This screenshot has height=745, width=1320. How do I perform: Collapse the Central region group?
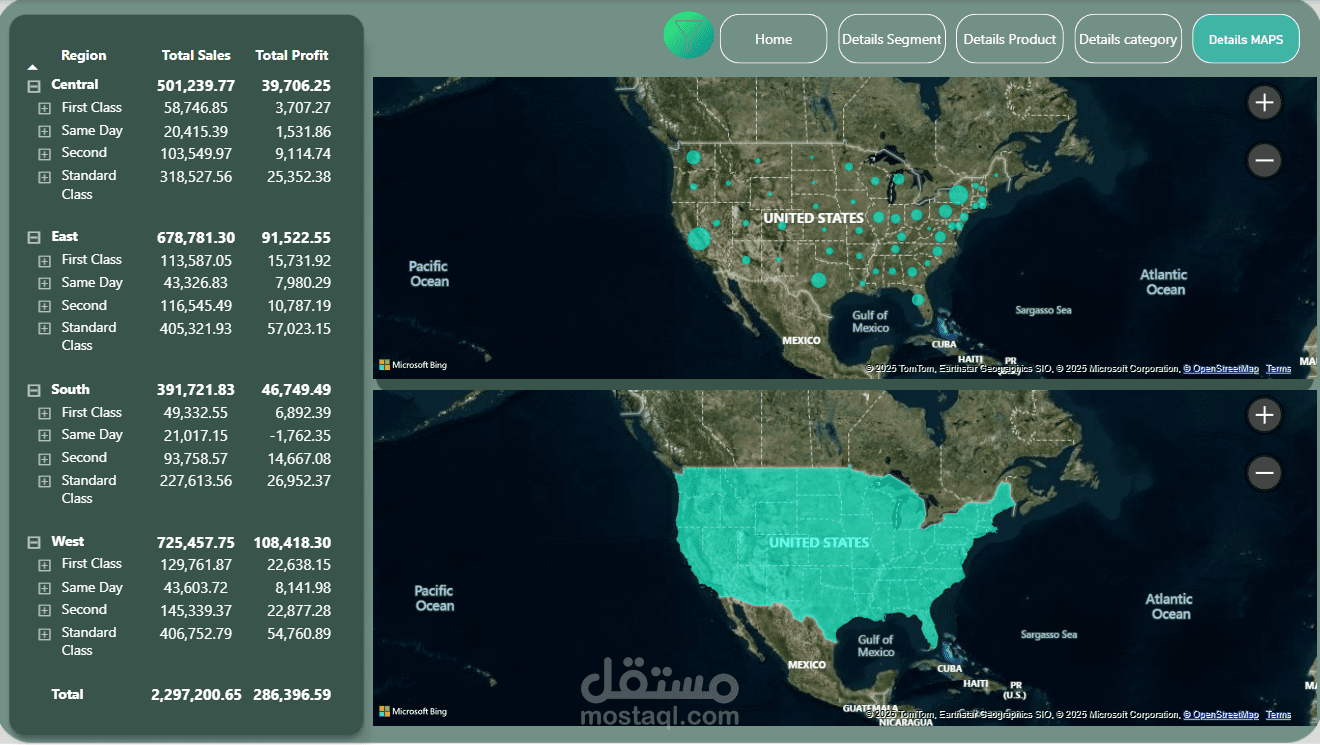(x=33, y=87)
